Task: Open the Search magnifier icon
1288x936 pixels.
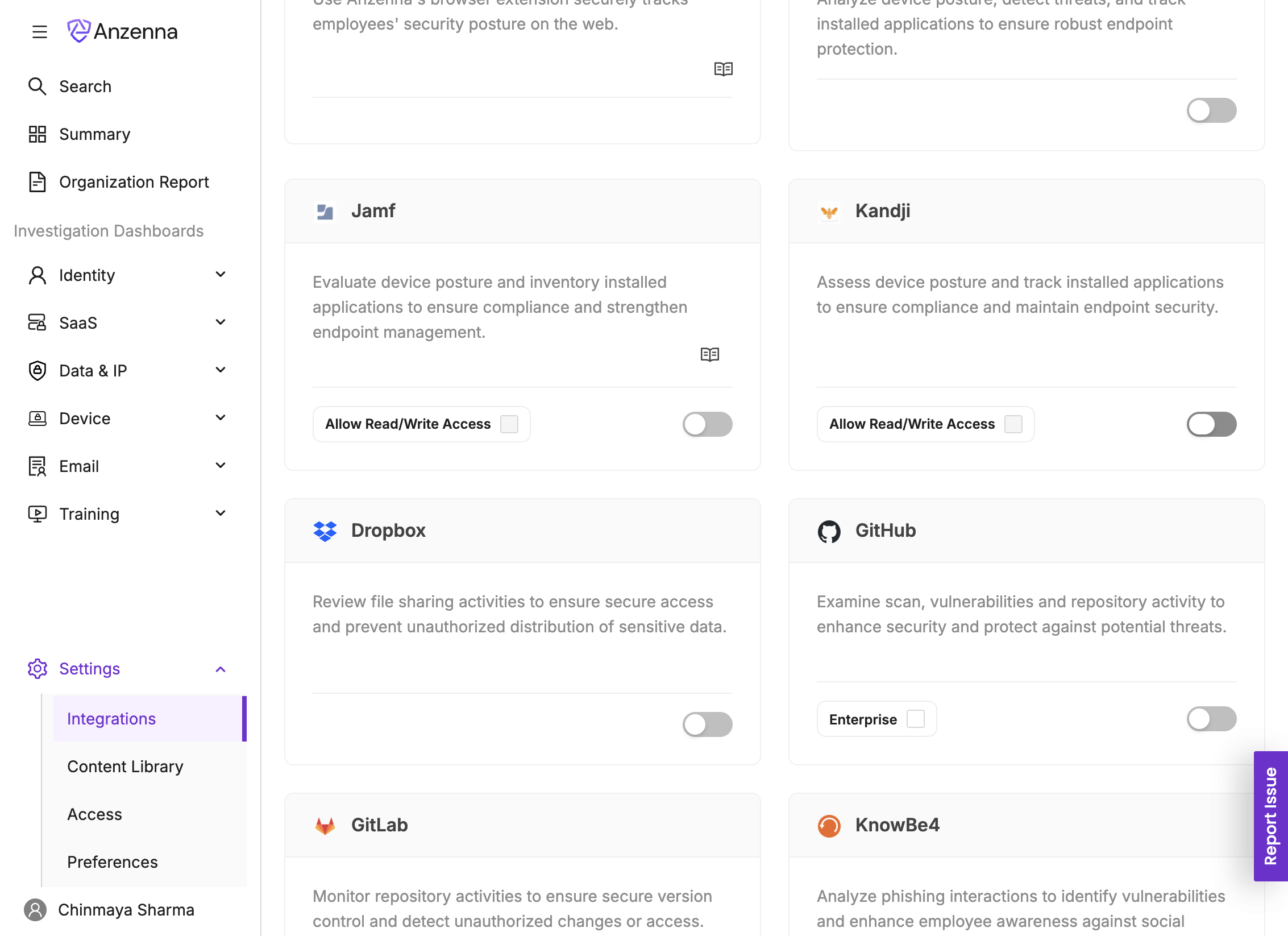Action: pos(37,86)
